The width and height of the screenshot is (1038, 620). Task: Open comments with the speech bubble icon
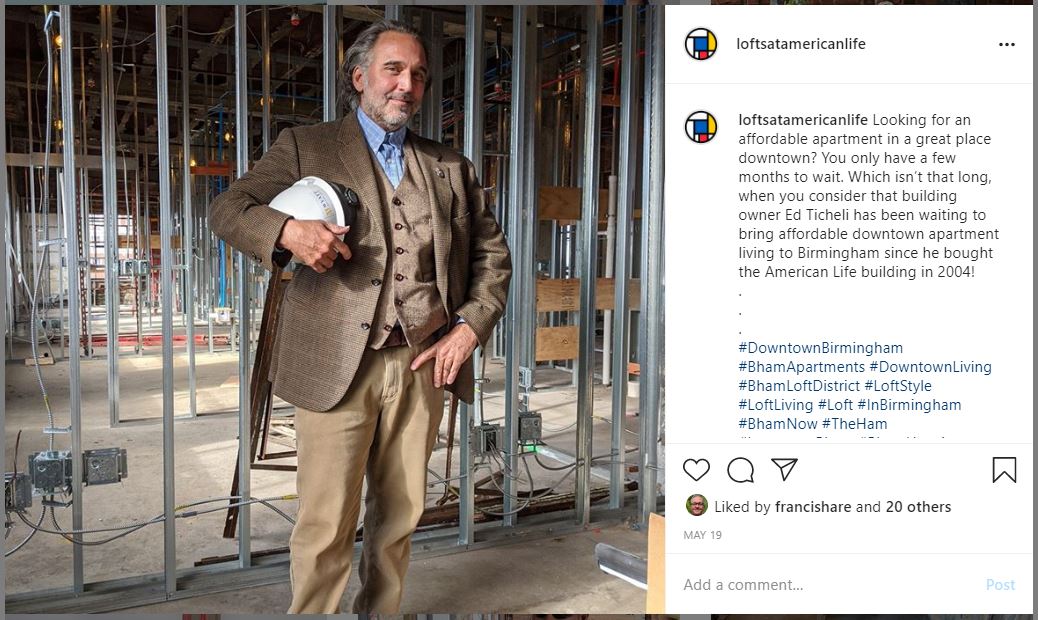click(740, 470)
